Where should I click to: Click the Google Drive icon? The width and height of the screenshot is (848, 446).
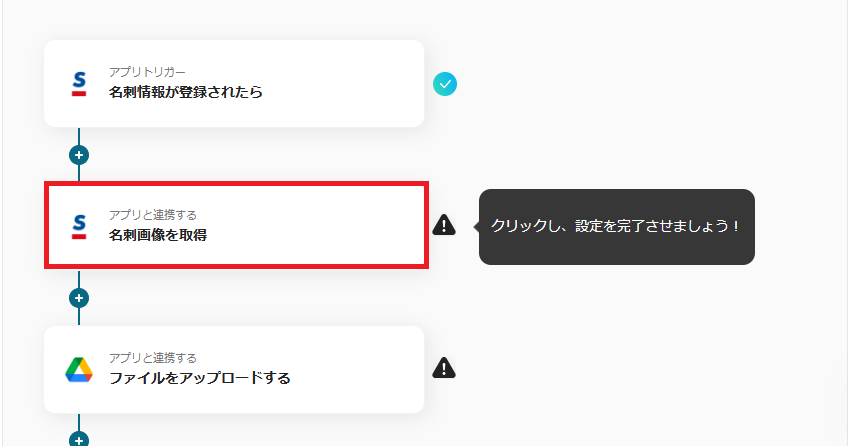[79, 369]
